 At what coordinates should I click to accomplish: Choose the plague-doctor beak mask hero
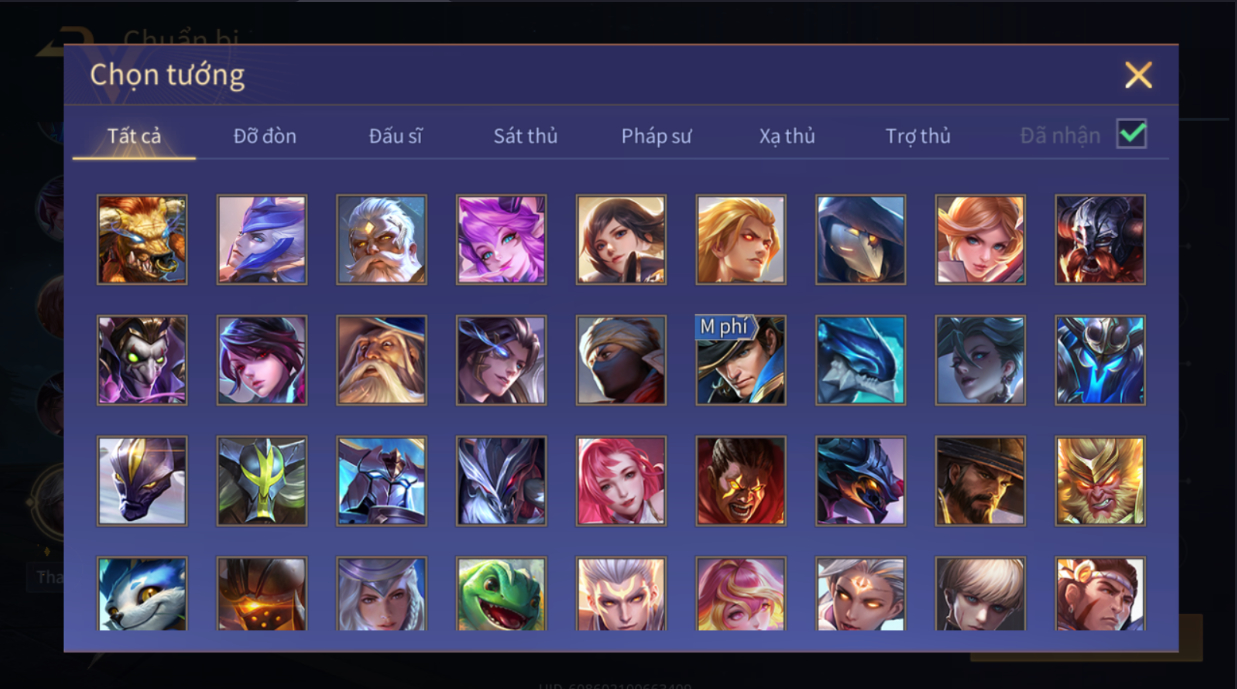point(861,240)
